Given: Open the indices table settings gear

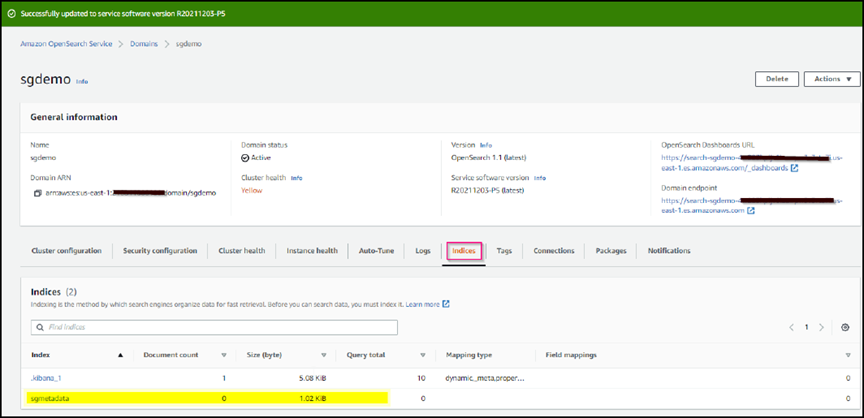Looking at the screenshot, I should (x=845, y=327).
